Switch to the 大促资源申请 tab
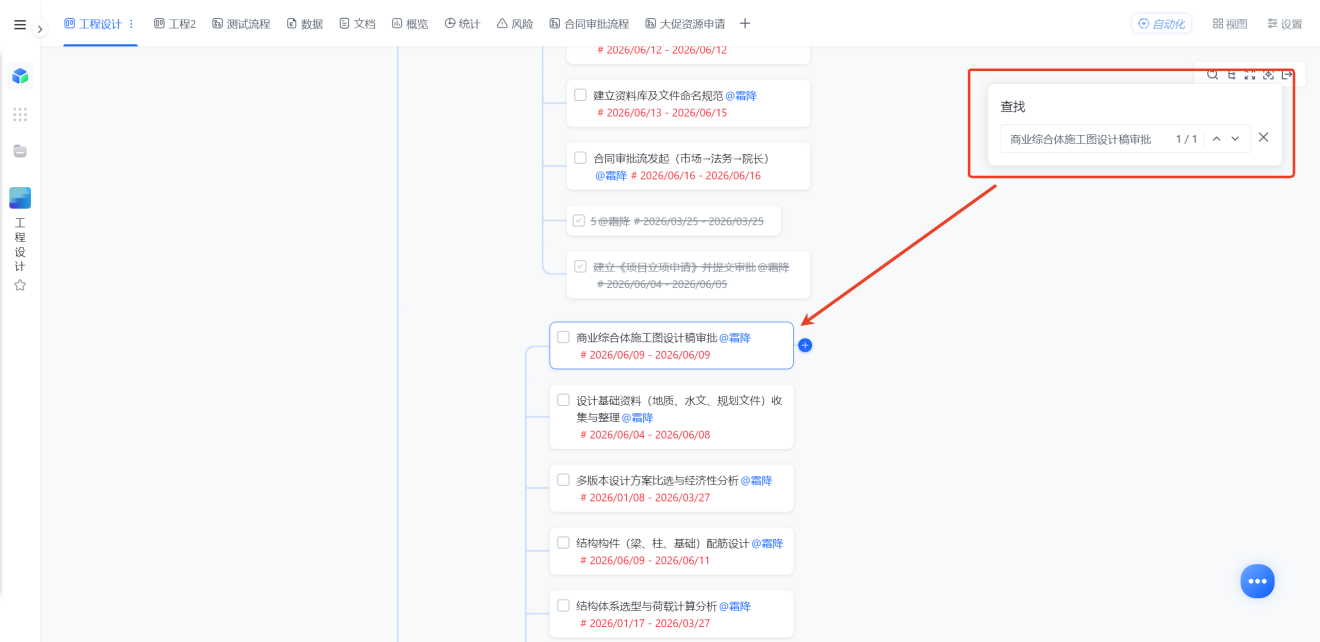 686,24
